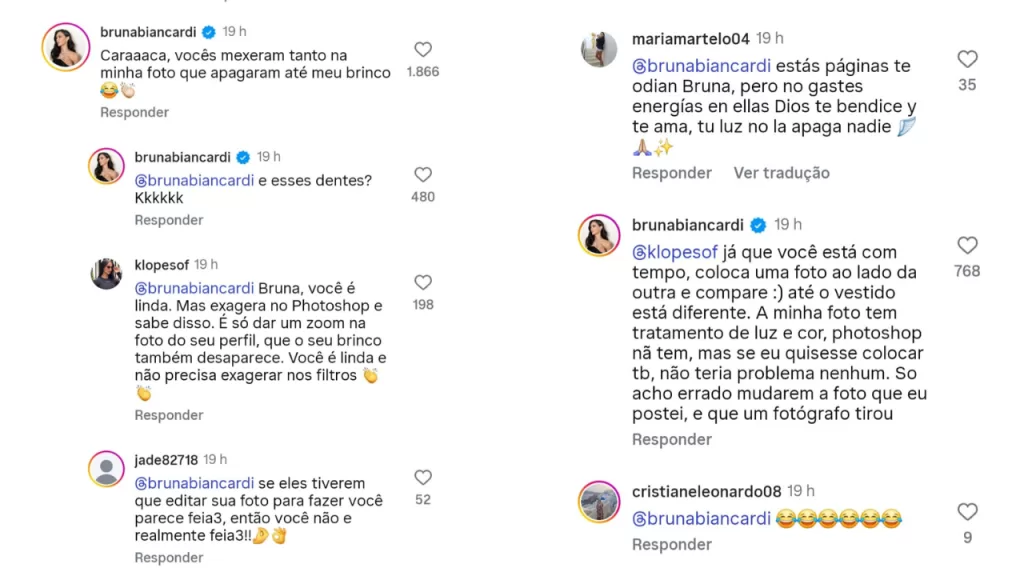Click Responder under mariamartelo04's comment
The image size is (1024, 576).
coord(672,173)
